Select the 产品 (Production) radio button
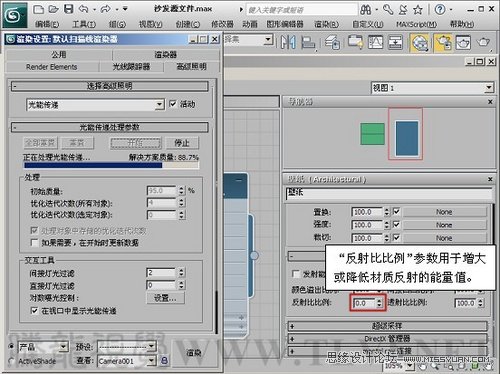 [12, 347]
